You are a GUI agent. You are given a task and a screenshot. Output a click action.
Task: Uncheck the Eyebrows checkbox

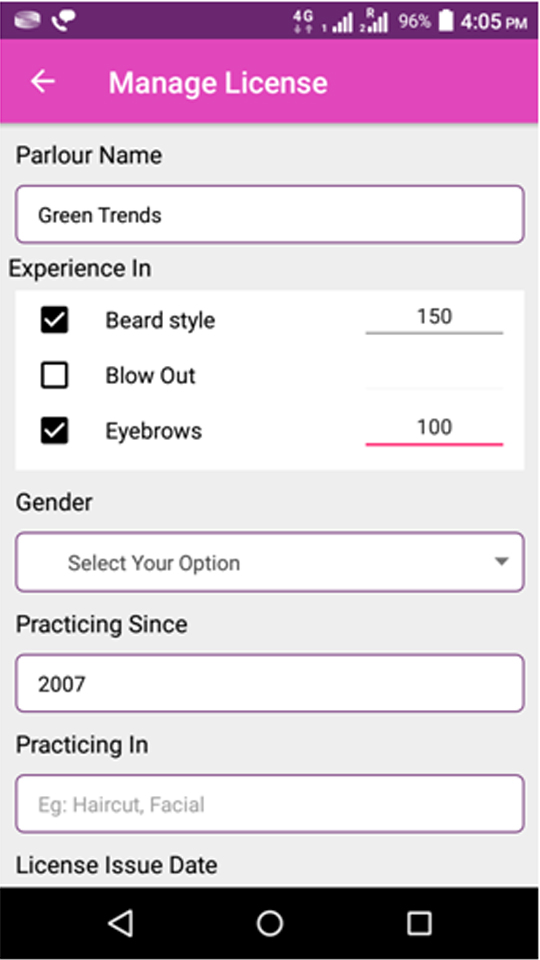coord(54,430)
